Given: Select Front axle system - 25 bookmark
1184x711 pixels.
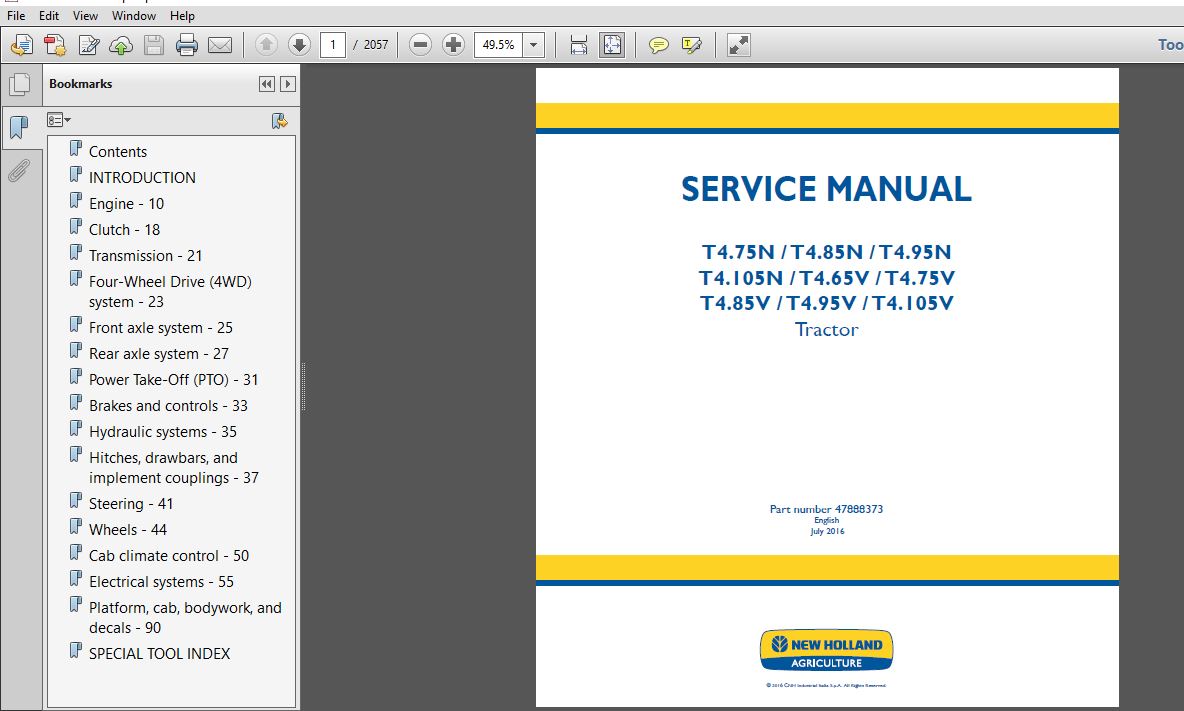Looking at the screenshot, I should click(x=161, y=328).
